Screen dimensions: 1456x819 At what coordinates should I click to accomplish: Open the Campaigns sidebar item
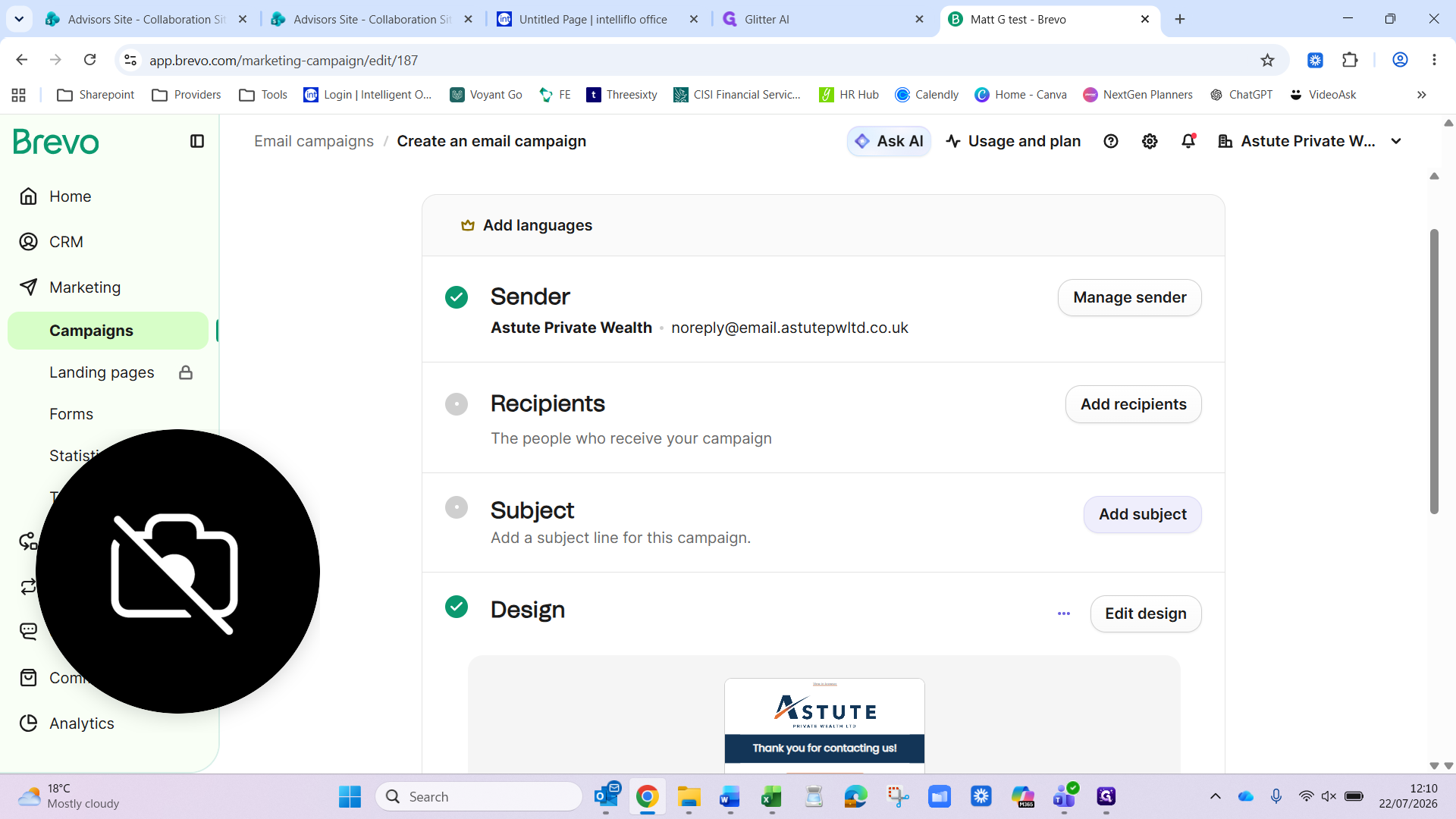click(x=108, y=331)
